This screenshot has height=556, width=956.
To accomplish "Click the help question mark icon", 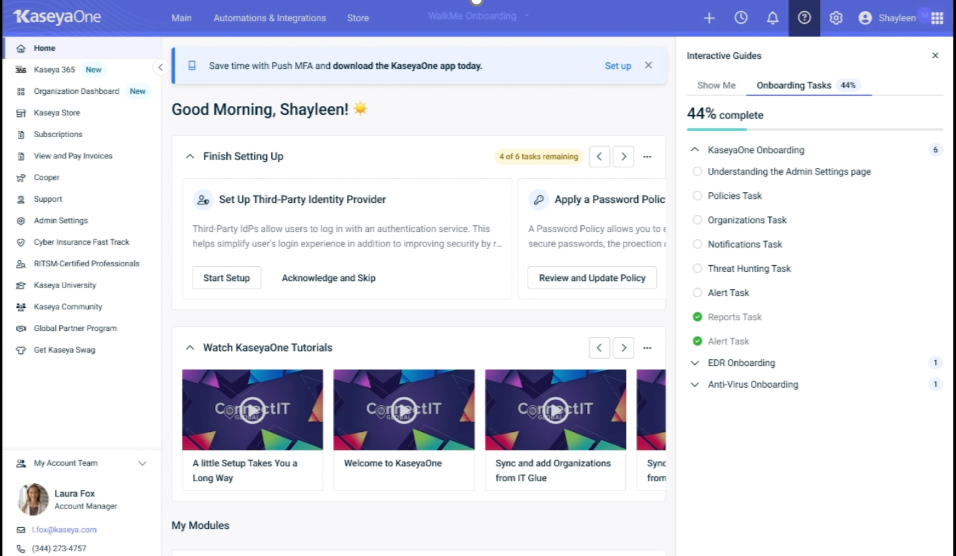I will coord(804,18).
